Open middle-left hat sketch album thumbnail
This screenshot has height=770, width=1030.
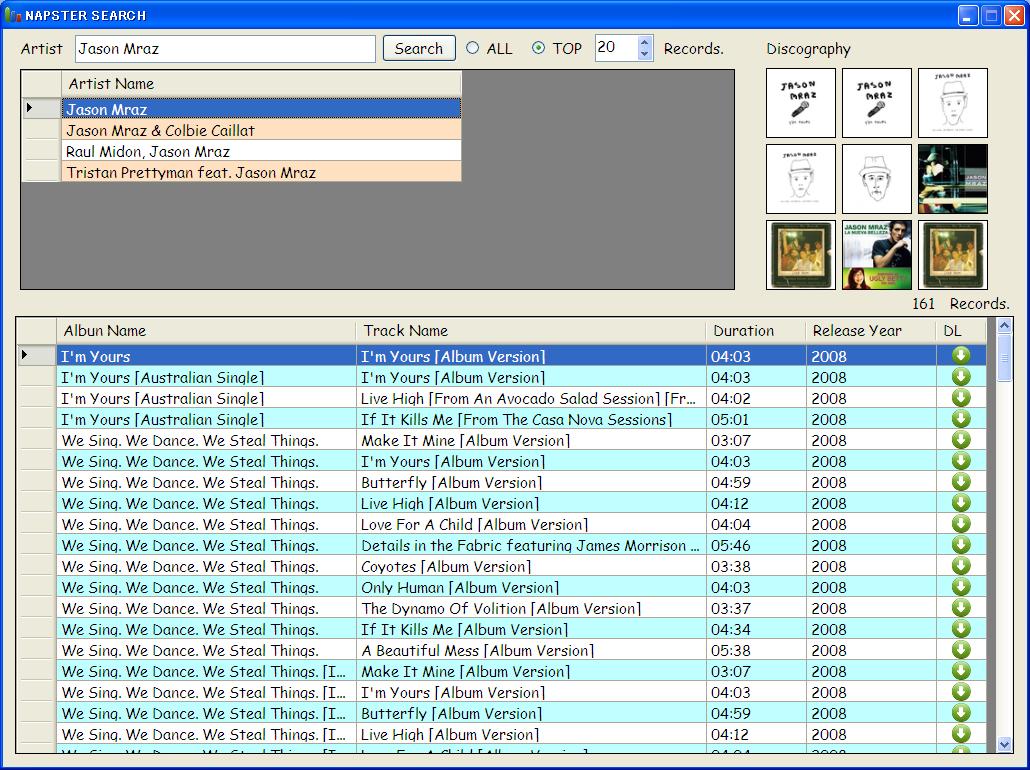(x=801, y=179)
